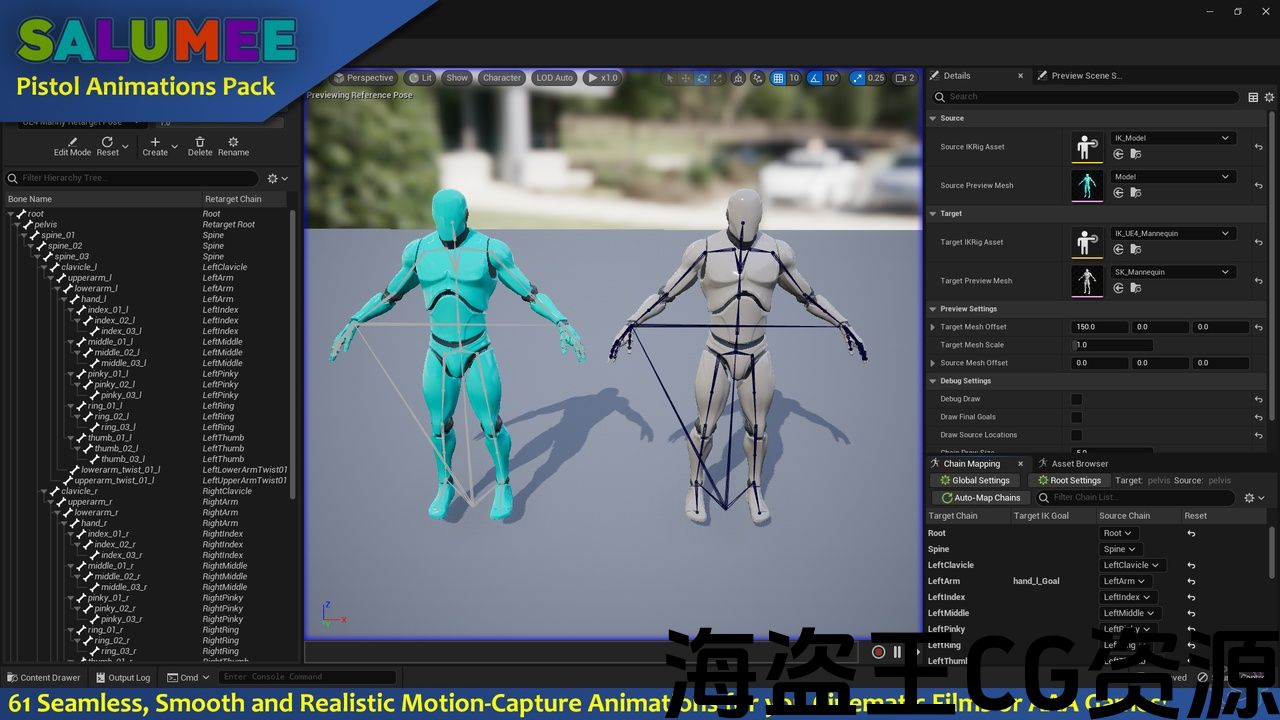This screenshot has height=720, width=1280.
Task: Click the Global Settings button
Action: click(973, 481)
